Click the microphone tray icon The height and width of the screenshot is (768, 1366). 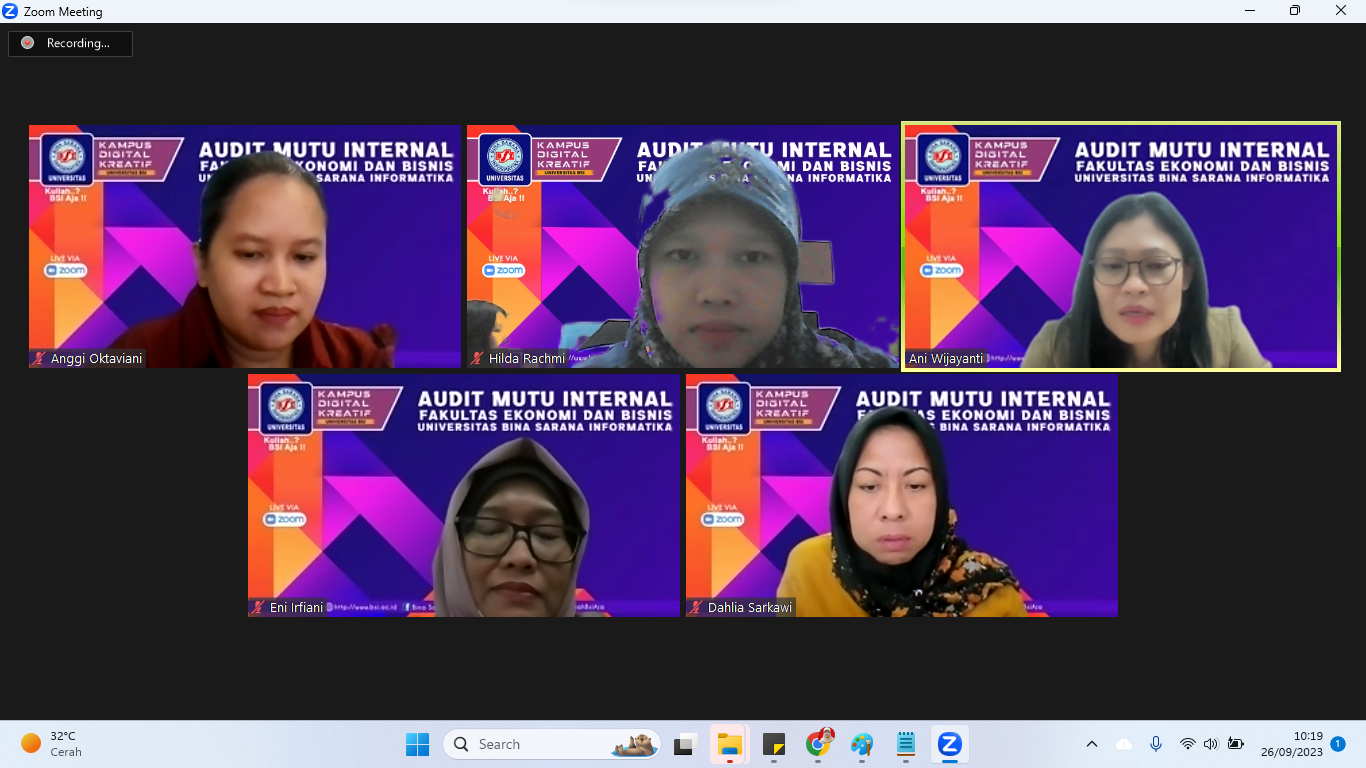[1156, 744]
